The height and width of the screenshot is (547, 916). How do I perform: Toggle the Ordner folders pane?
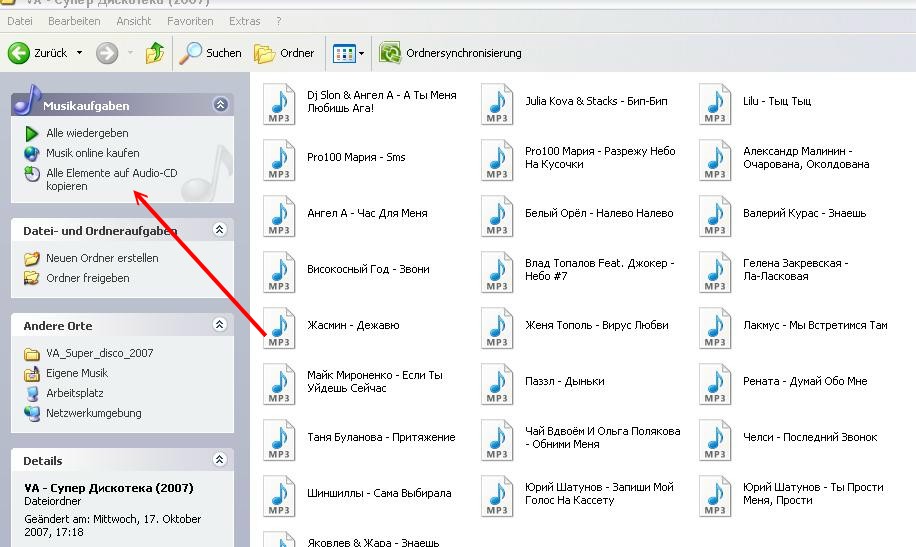(x=284, y=53)
